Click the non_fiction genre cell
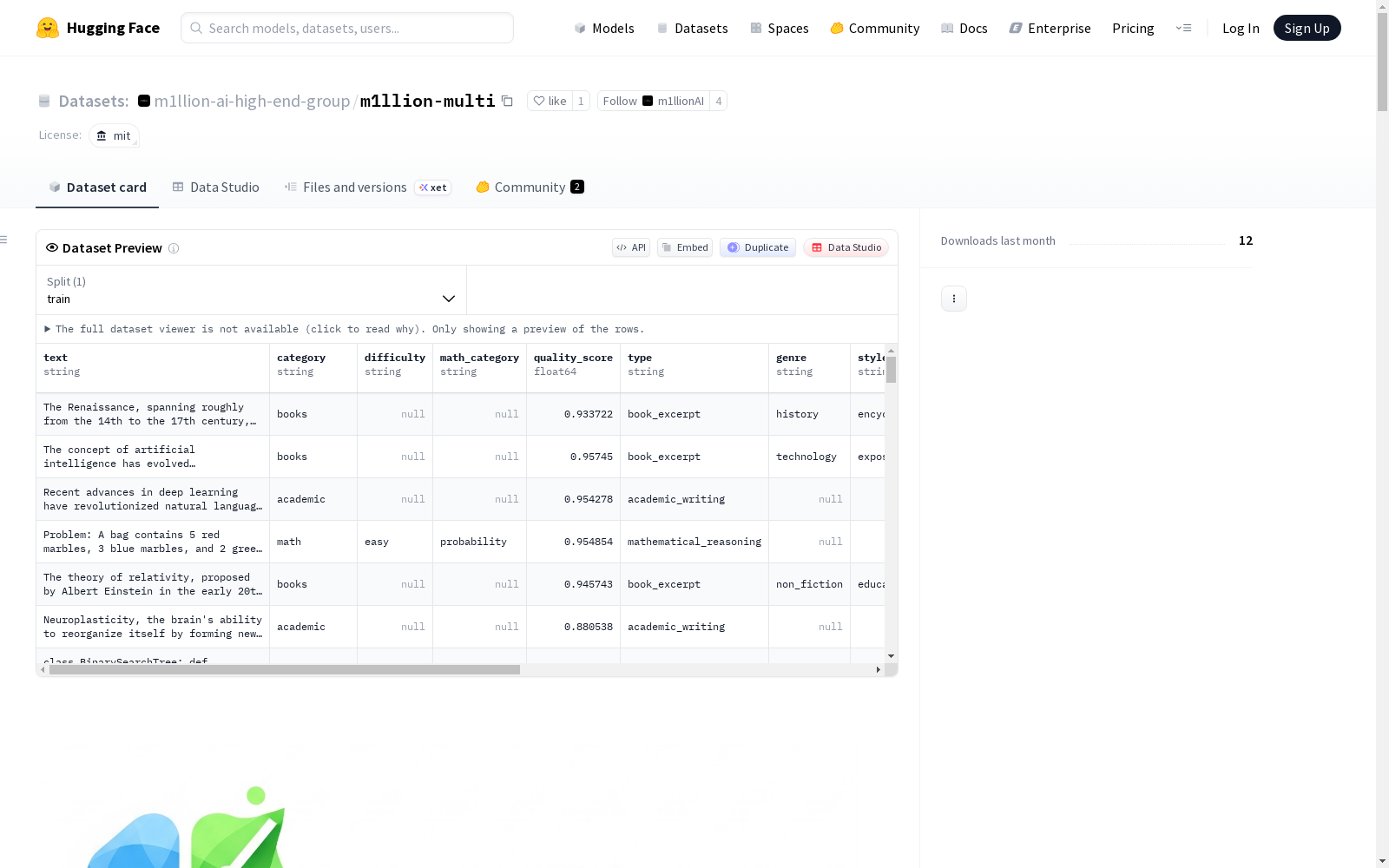 point(809,584)
